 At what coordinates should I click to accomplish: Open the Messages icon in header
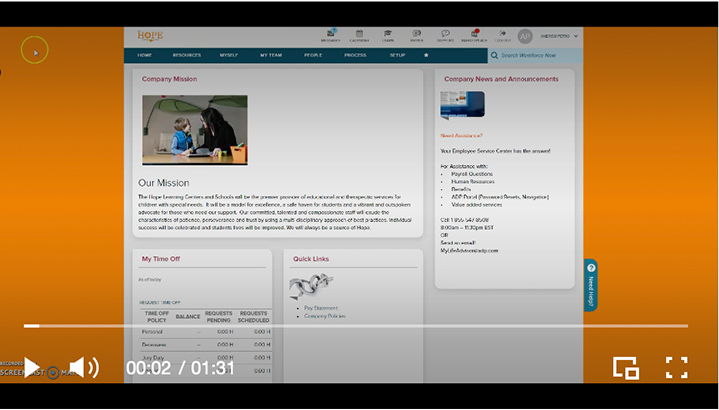(330, 35)
